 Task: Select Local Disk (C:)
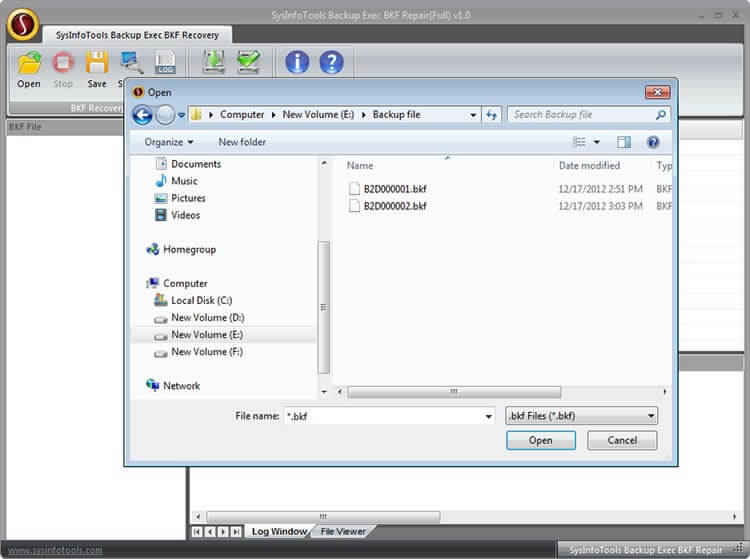click(193, 300)
